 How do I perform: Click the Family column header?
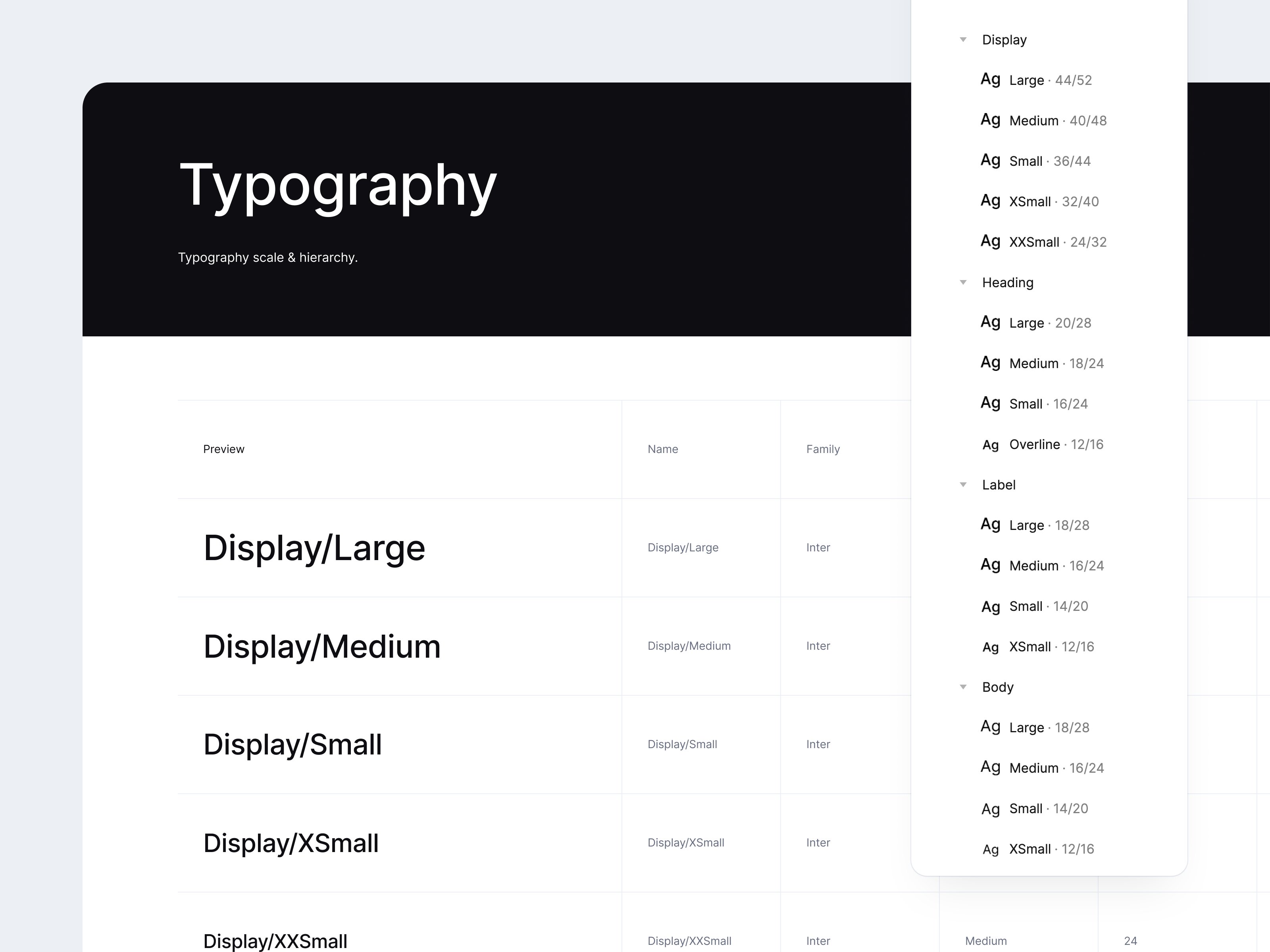coord(823,449)
